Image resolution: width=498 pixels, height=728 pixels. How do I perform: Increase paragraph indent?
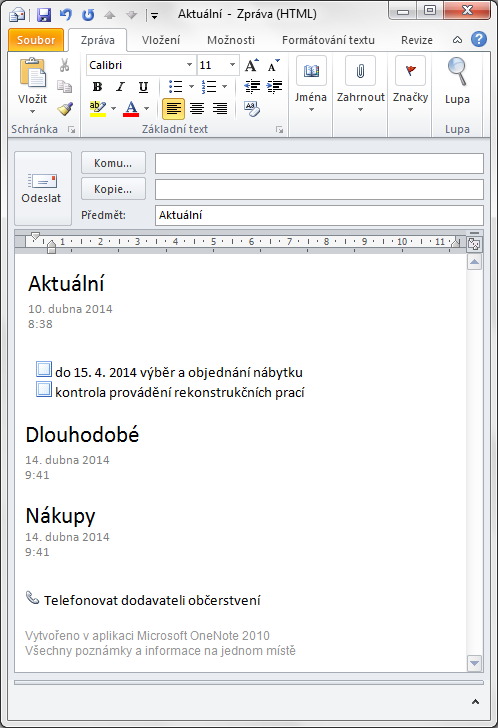point(274,86)
